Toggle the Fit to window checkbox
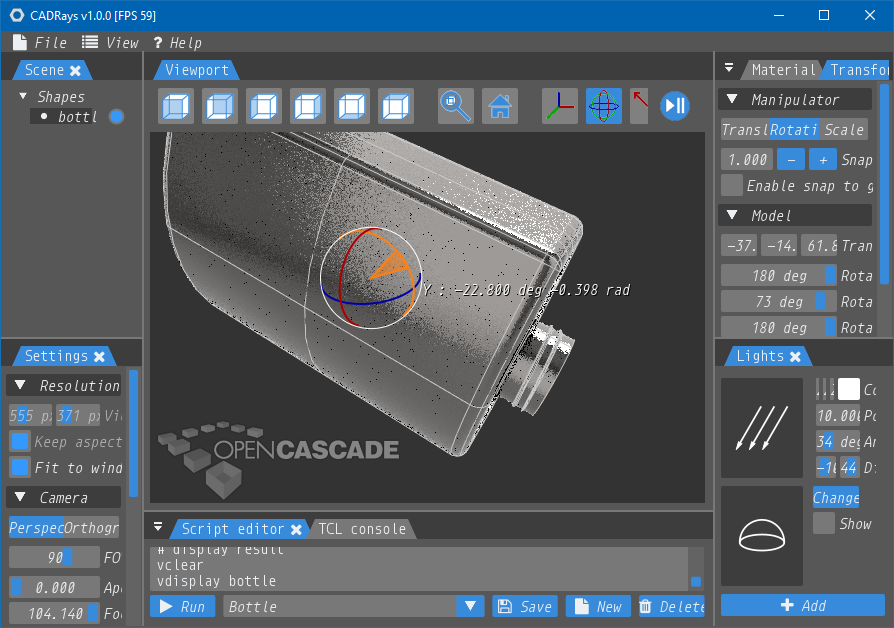 pyautogui.click(x=20, y=467)
